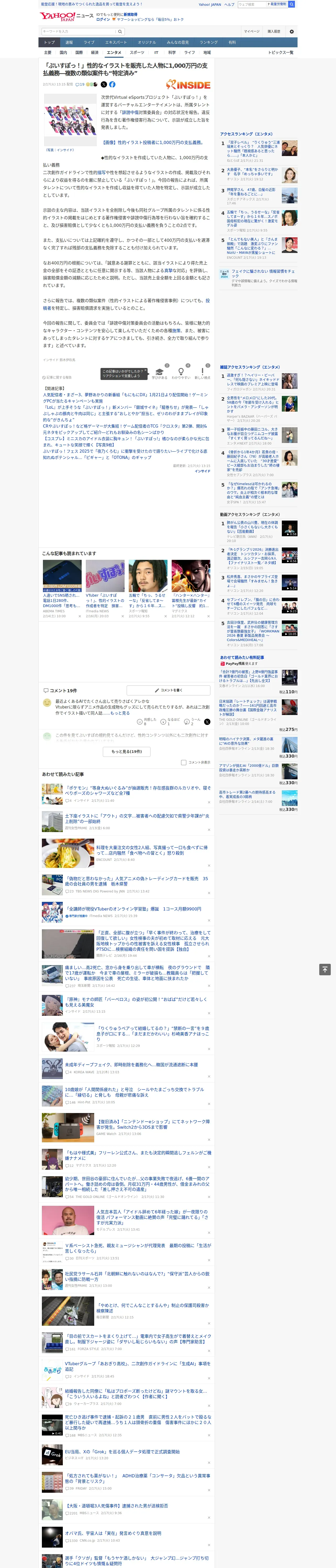
Task: Click the keyword search input field
Action: tap(78, 32)
